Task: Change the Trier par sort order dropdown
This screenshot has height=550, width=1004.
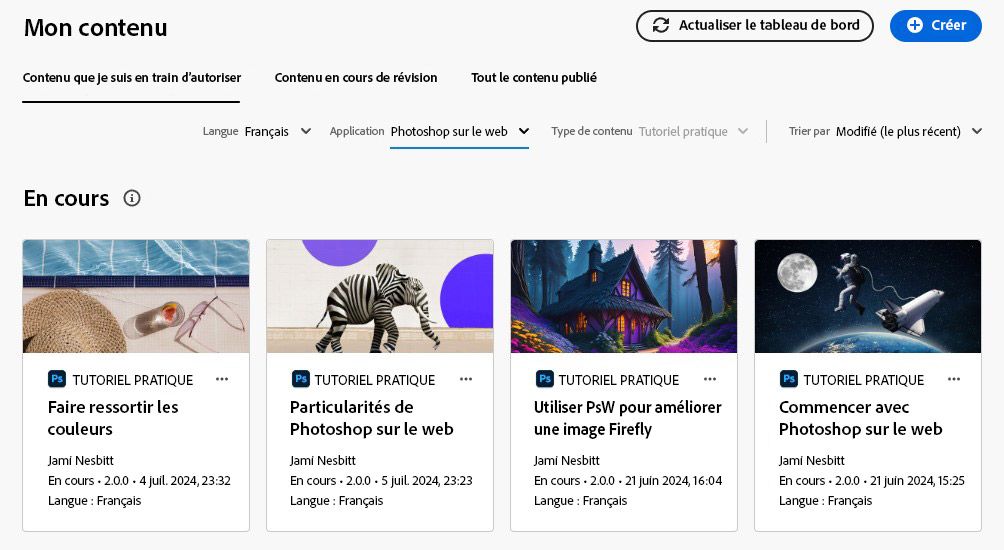Action: (908, 131)
